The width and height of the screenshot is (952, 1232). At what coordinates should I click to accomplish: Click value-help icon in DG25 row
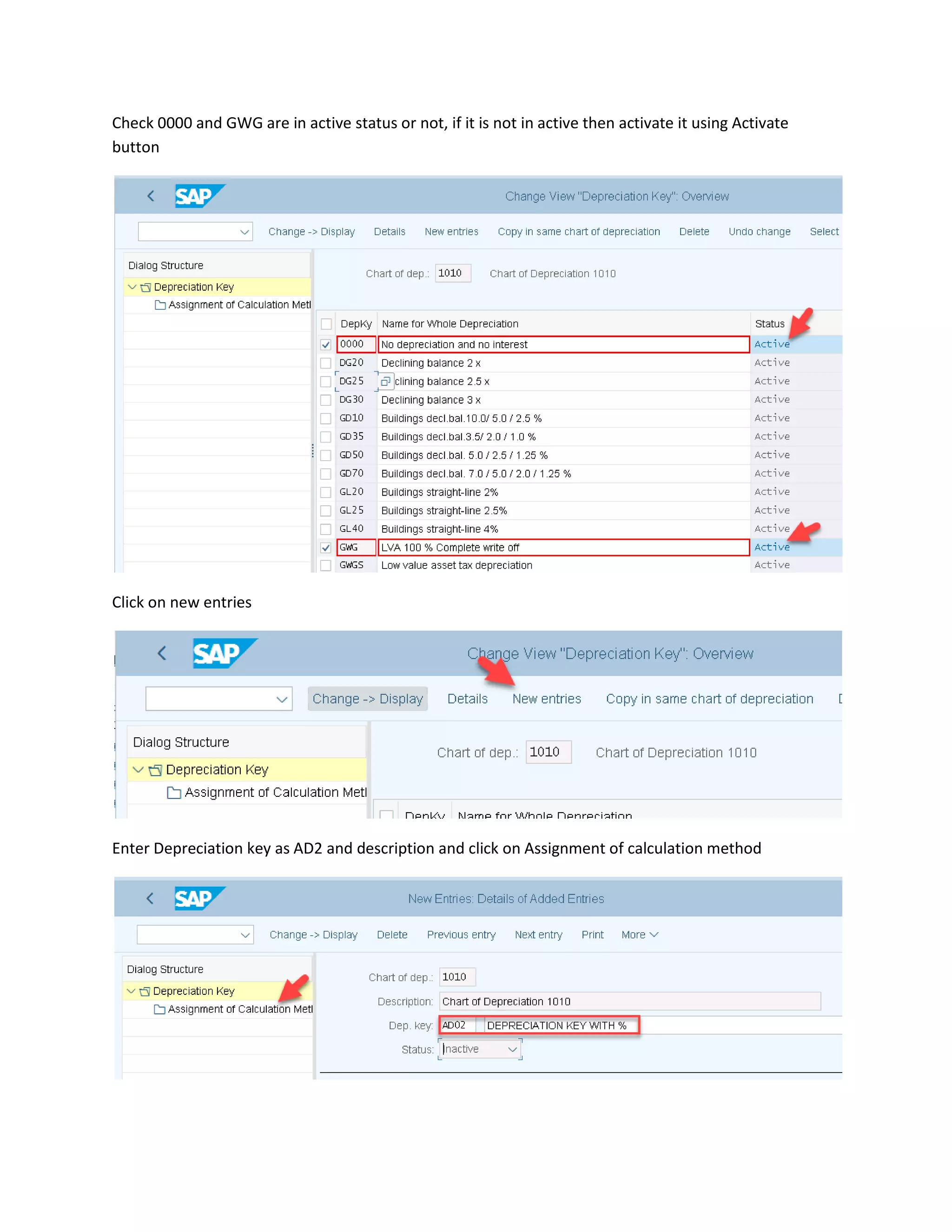(x=385, y=381)
